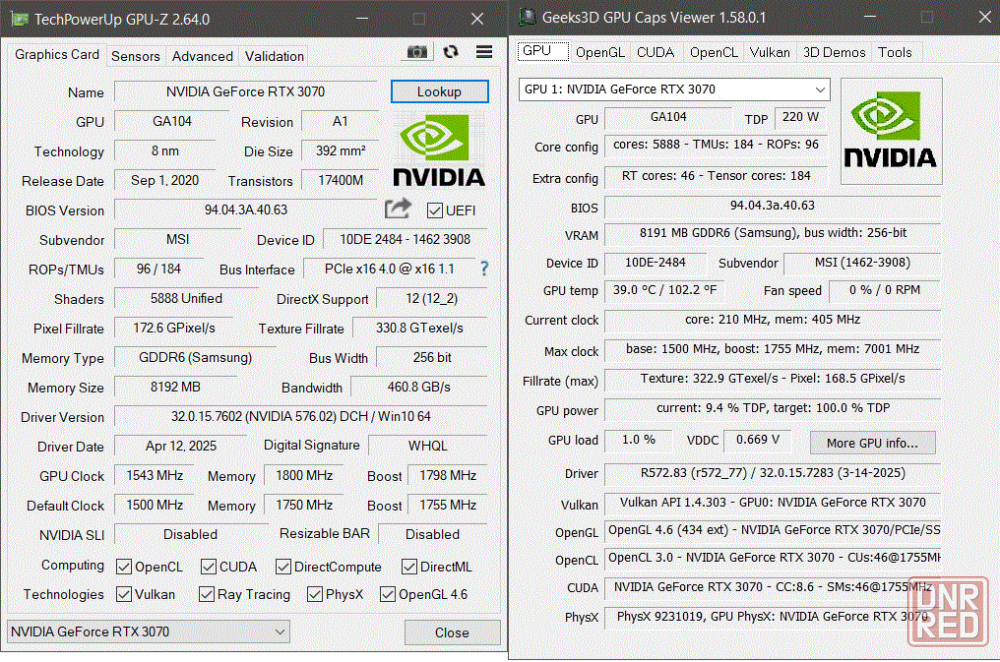1000x662 pixels.
Task: Click the Bandwidth value 460.8 GB/s
Action: coord(419,387)
